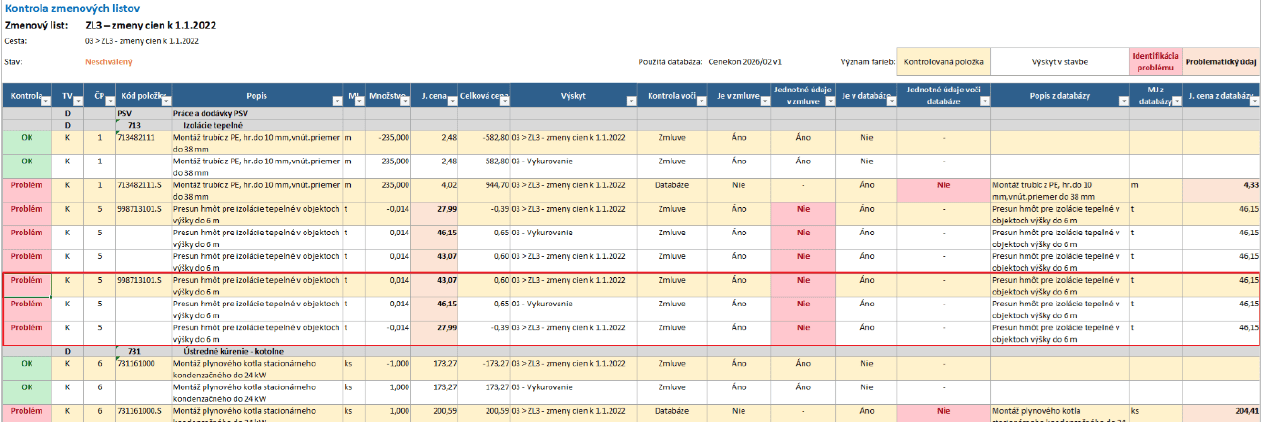This screenshot has height=422, width=1263.
Task: Select the OK status in the 731161000 row
Action: pos(27,368)
